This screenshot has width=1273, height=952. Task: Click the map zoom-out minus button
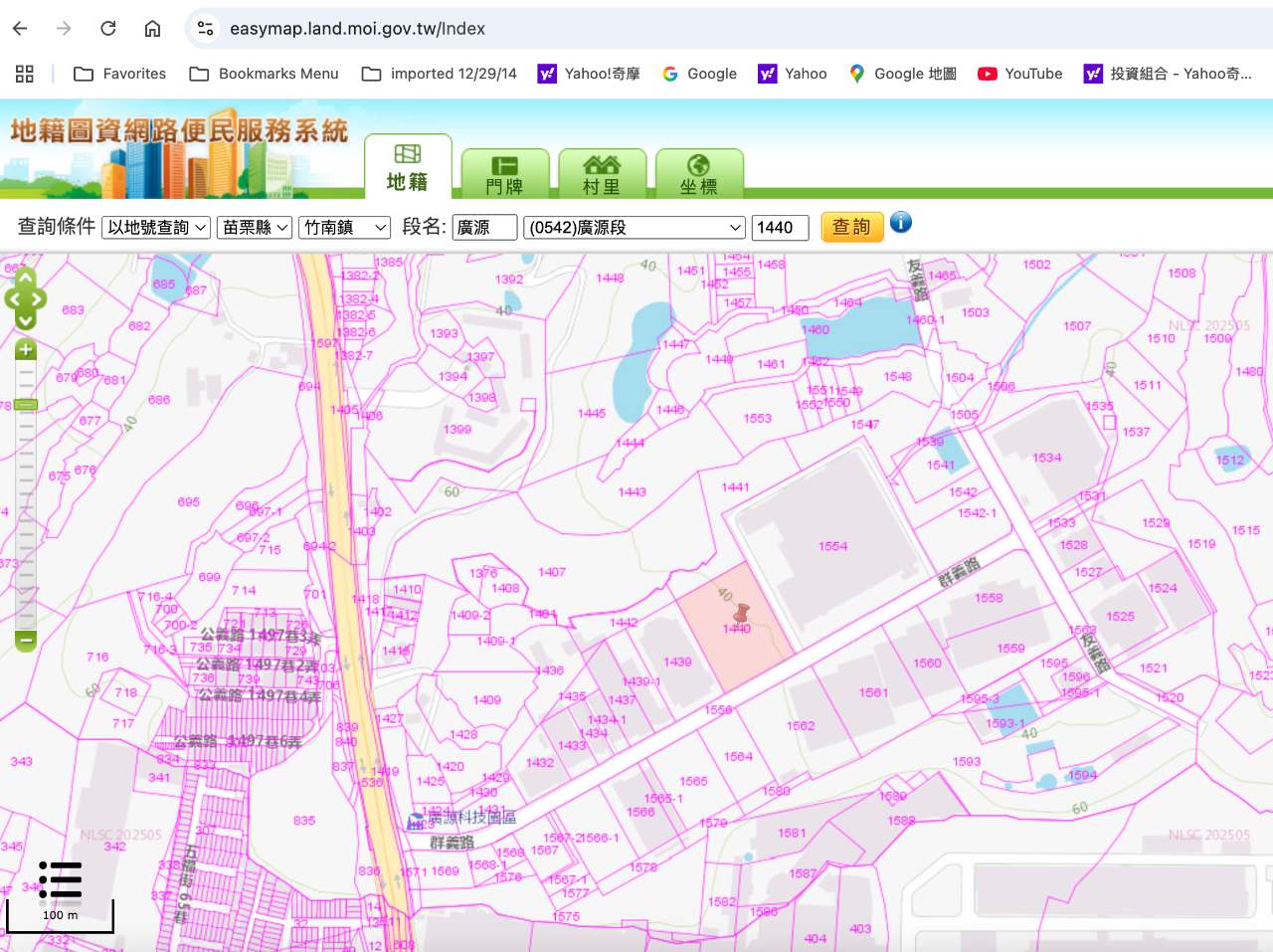[26, 640]
